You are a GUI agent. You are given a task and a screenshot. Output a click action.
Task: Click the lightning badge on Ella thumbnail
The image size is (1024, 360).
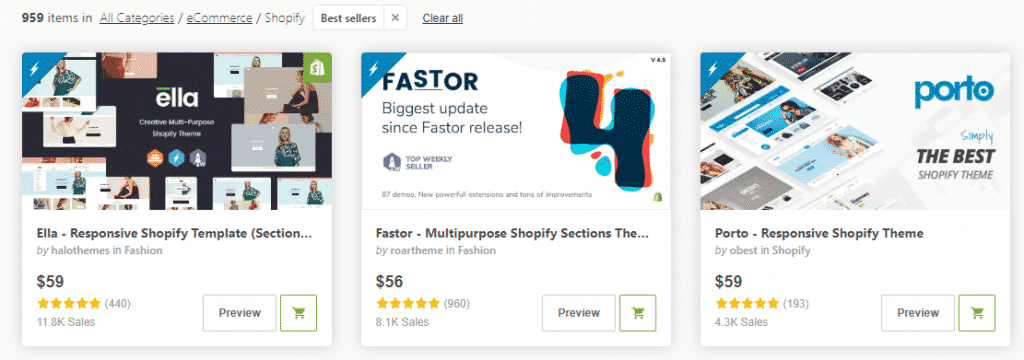point(36,67)
